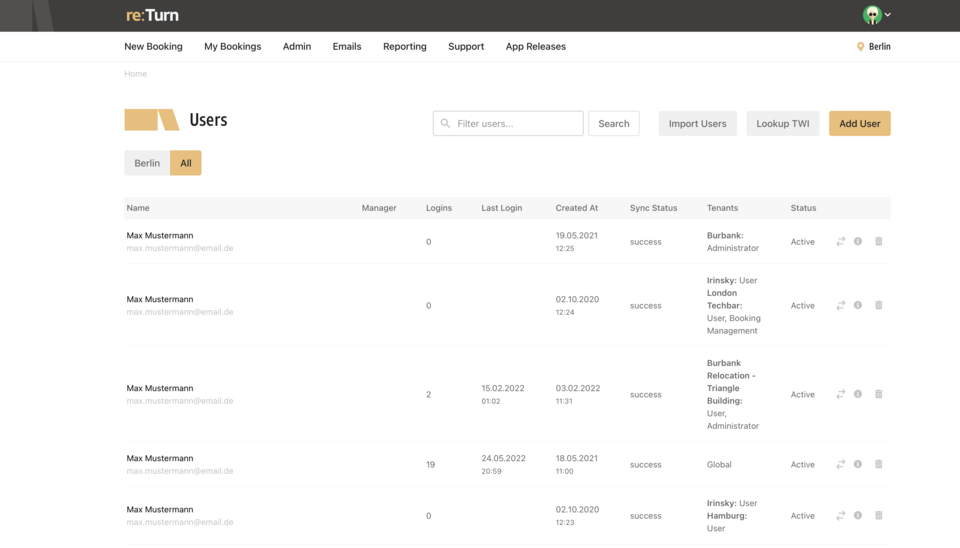The width and height of the screenshot is (960, 548).
Task: Click trash icon in London Techbar row
Action: [x=879, y=305]
